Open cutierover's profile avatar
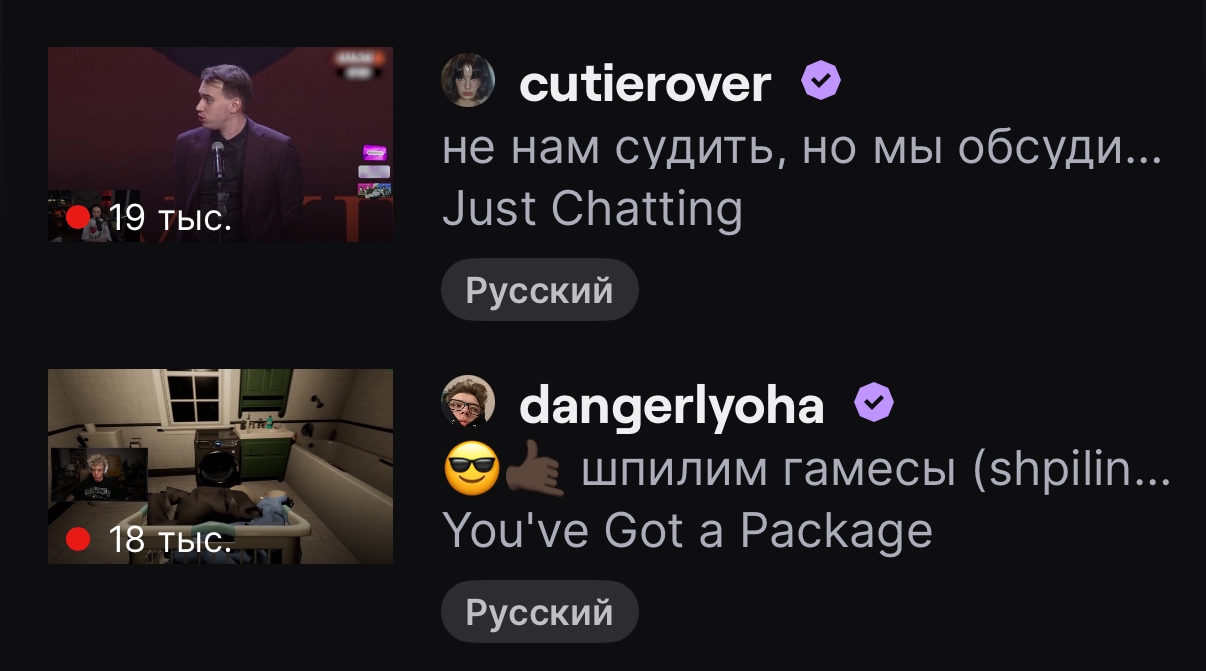Viewport: 1206px width, 671px height. coord(468,80)
